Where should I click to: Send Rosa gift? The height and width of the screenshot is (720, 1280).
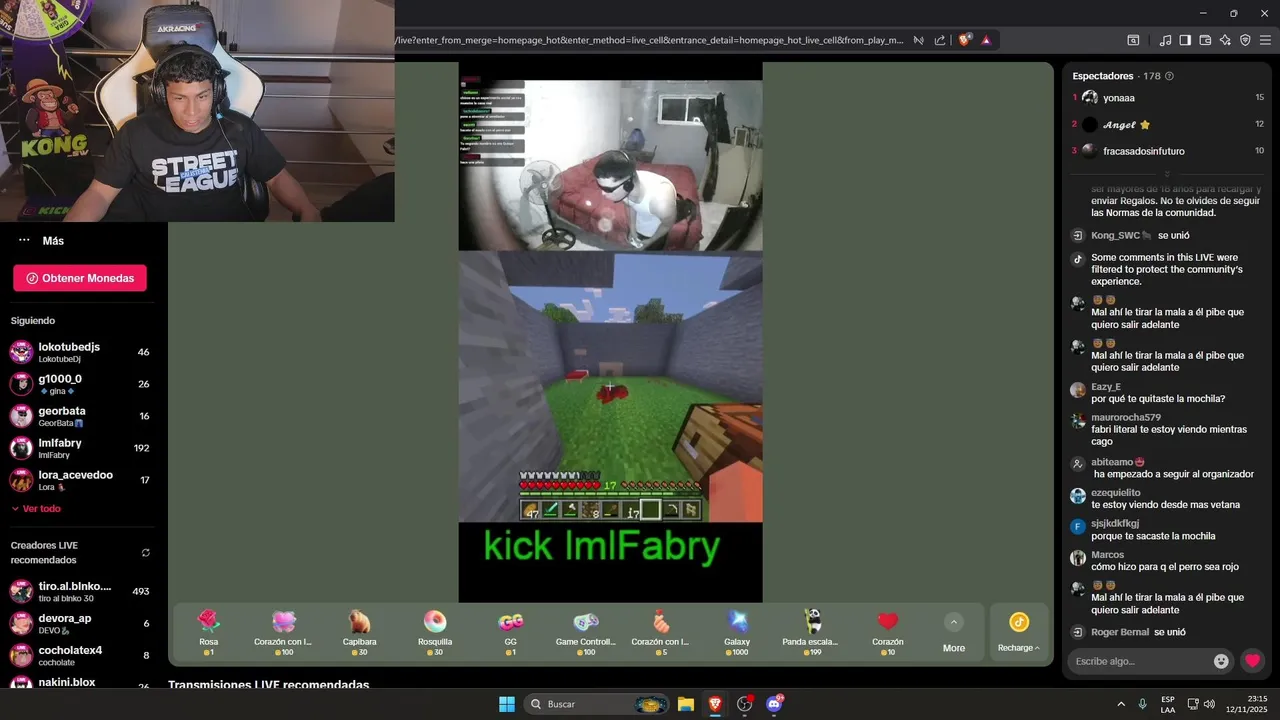pos(208,632)
